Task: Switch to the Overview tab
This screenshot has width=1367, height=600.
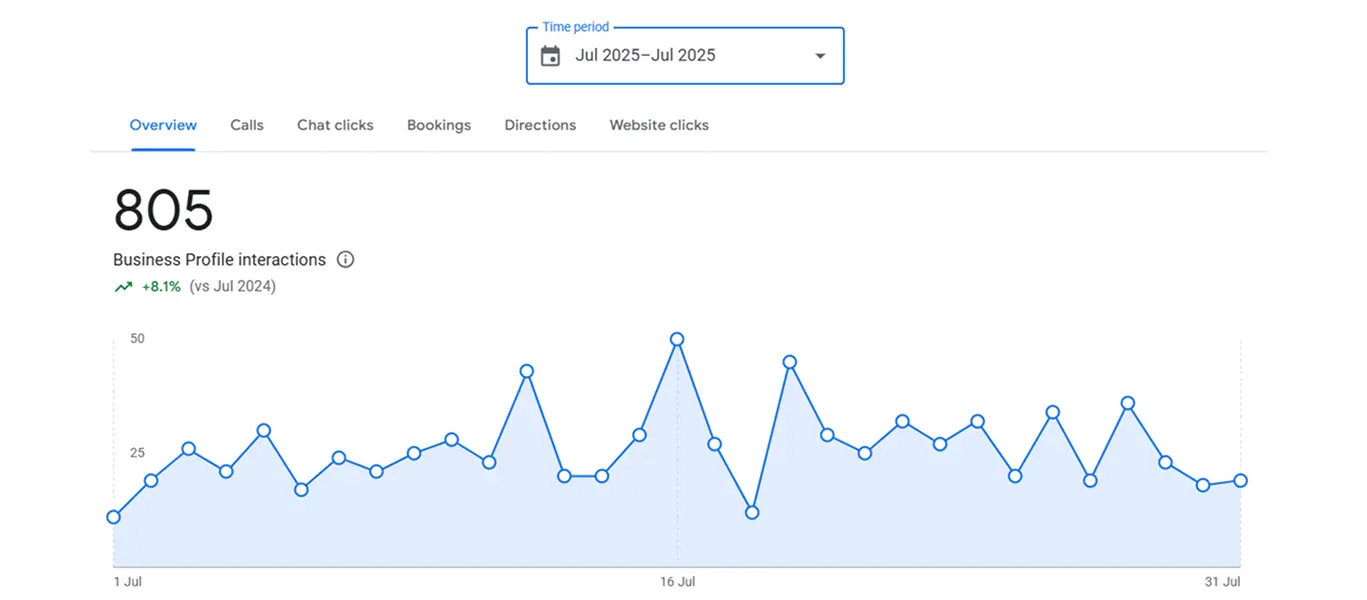Action: pos(163,125)
